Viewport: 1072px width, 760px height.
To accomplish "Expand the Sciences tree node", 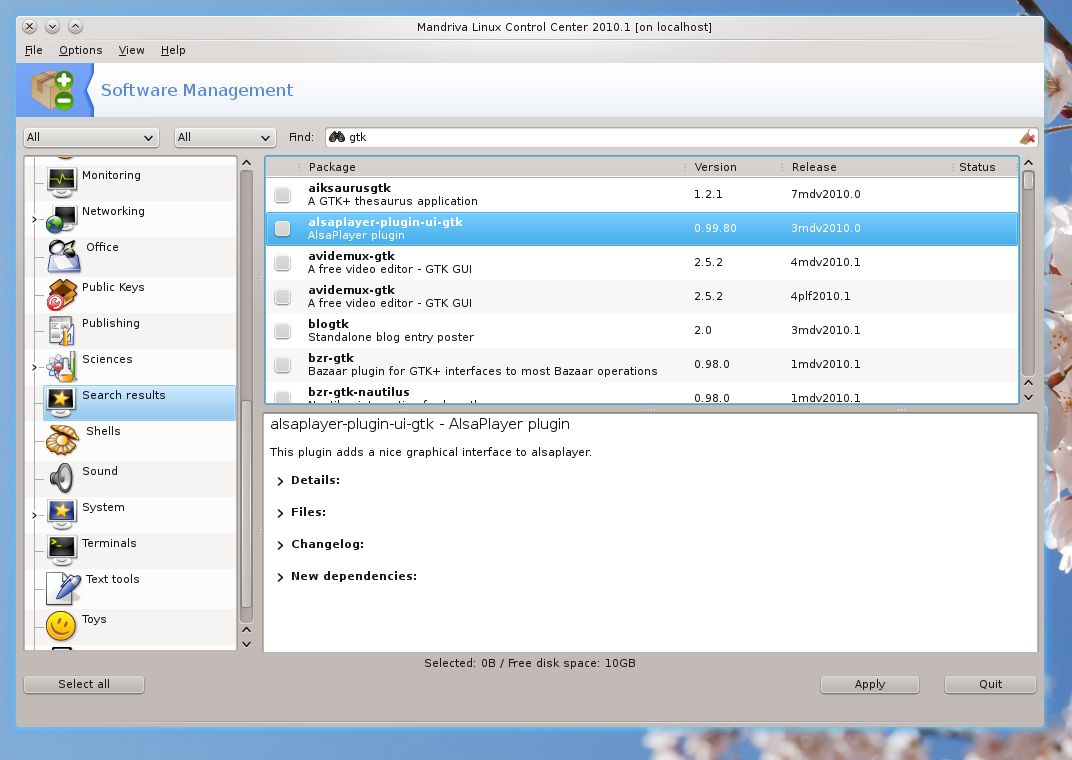I will (34, 368).
